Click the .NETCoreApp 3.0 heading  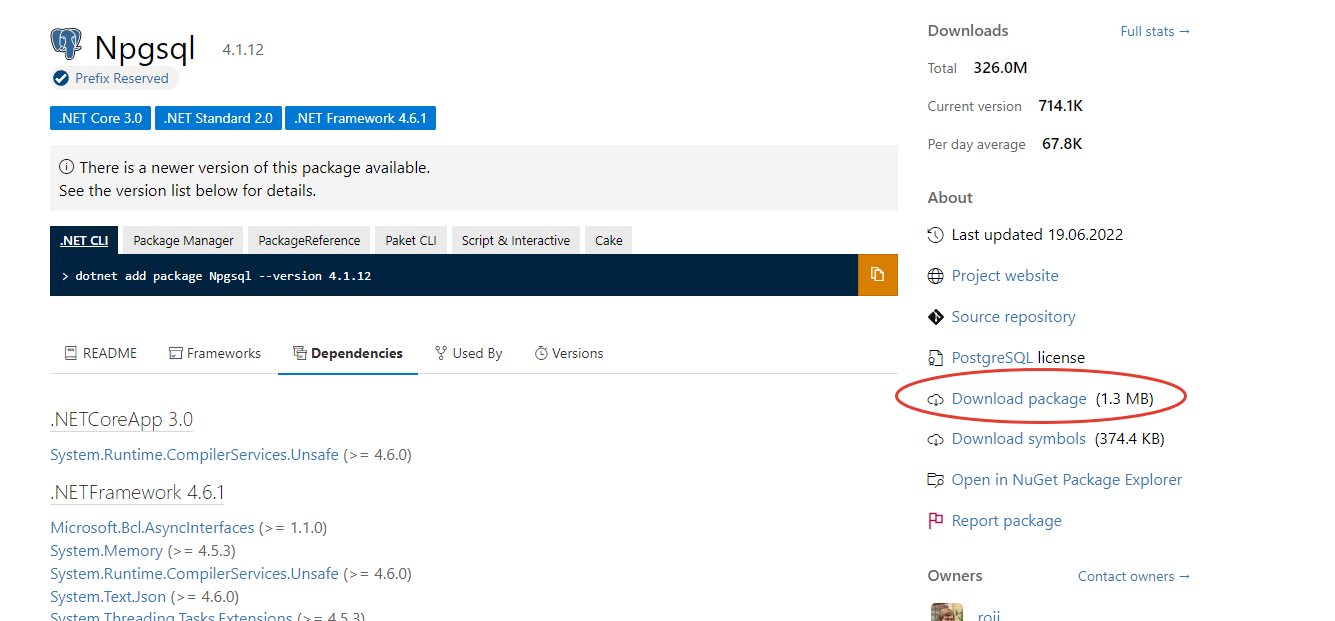pyautogui.click(x=122, y=420)
